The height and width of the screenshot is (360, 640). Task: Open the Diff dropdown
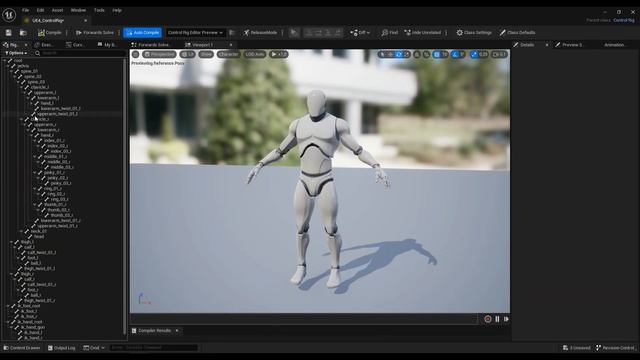click(360, 33)
